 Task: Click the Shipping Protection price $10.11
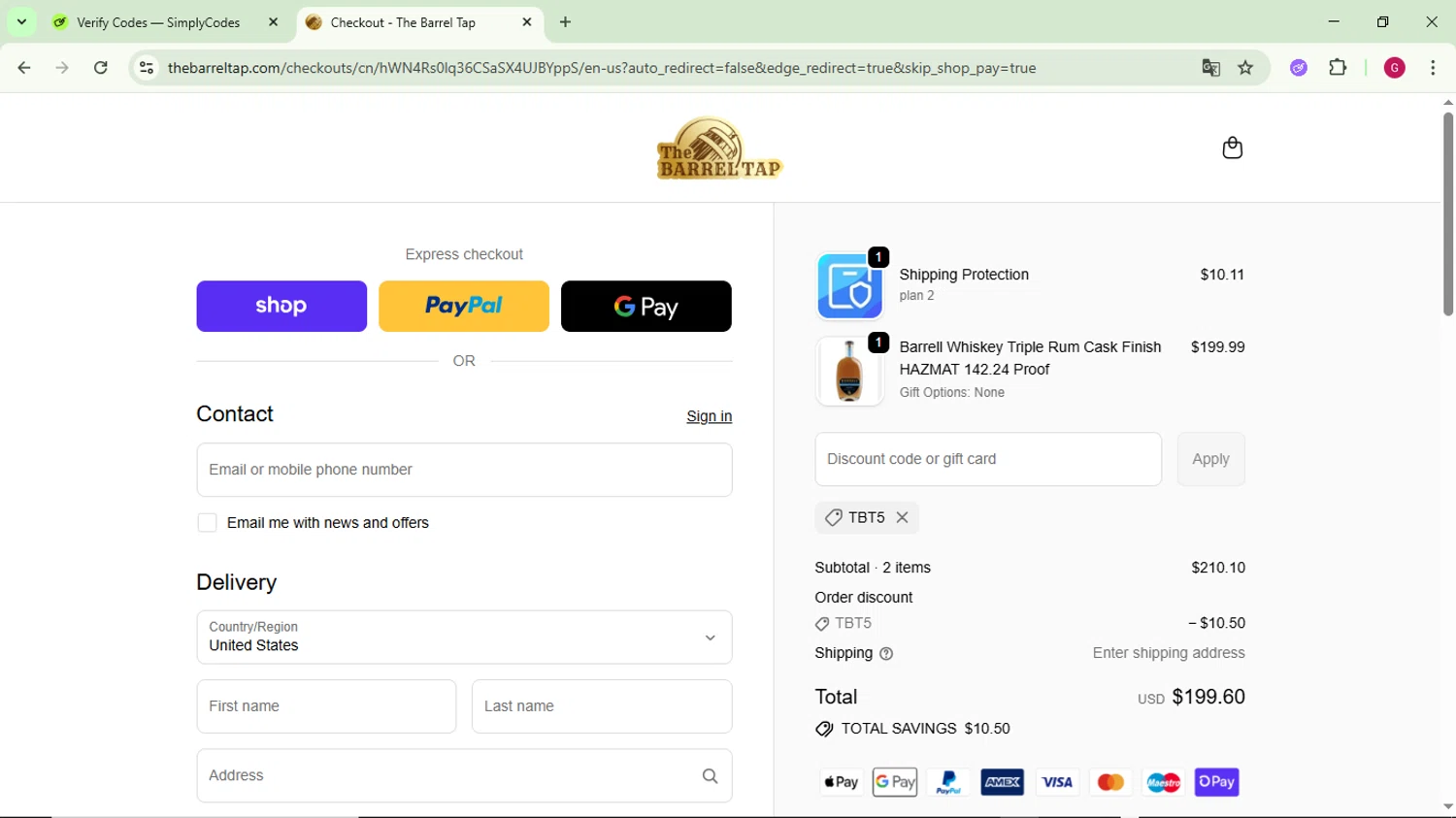[1222, 275]
